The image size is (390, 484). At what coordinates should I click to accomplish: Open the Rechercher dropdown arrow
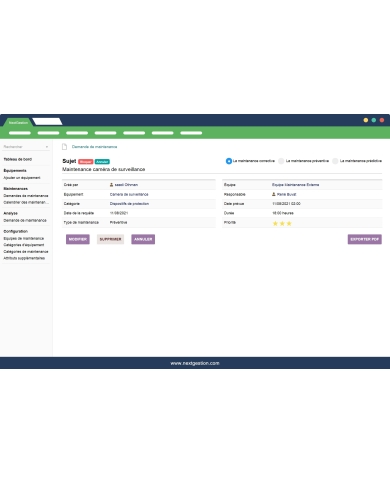pos(47,147)
